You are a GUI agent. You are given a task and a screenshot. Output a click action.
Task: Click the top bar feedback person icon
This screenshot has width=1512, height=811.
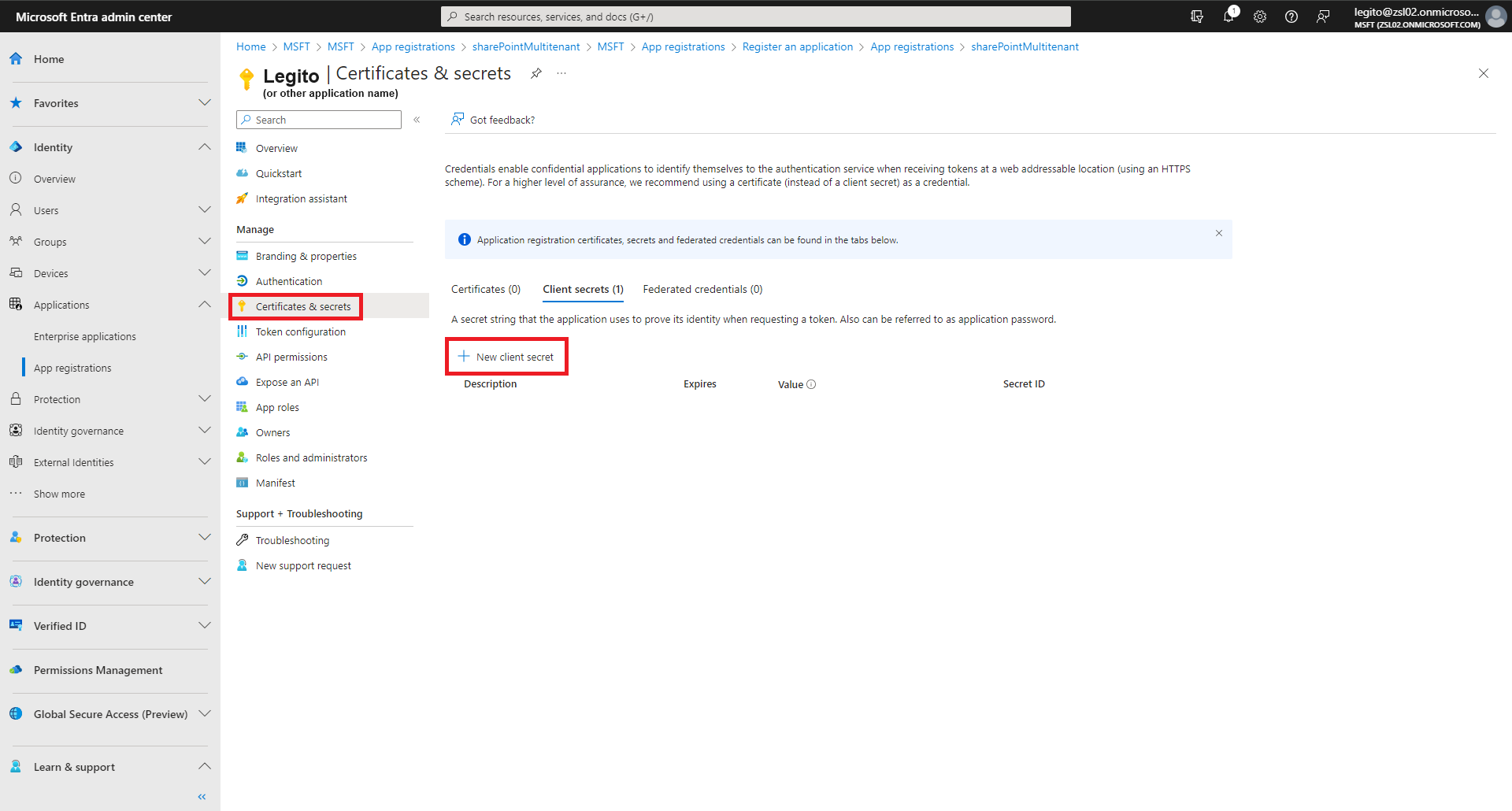pos(1323,17)
